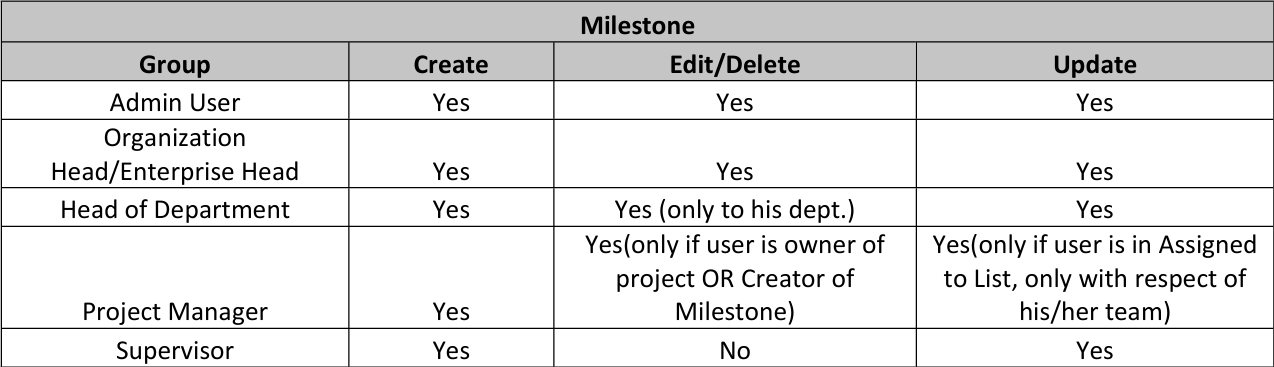
Task: Click Admin User's Update Yes cell
Action: coord(1094,102)
